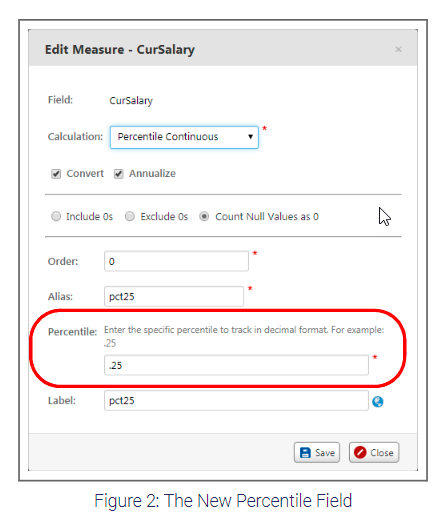This screenshot has height=528, width=444.
Task: Click the CurSalary field value text
Action: [131, 101]
